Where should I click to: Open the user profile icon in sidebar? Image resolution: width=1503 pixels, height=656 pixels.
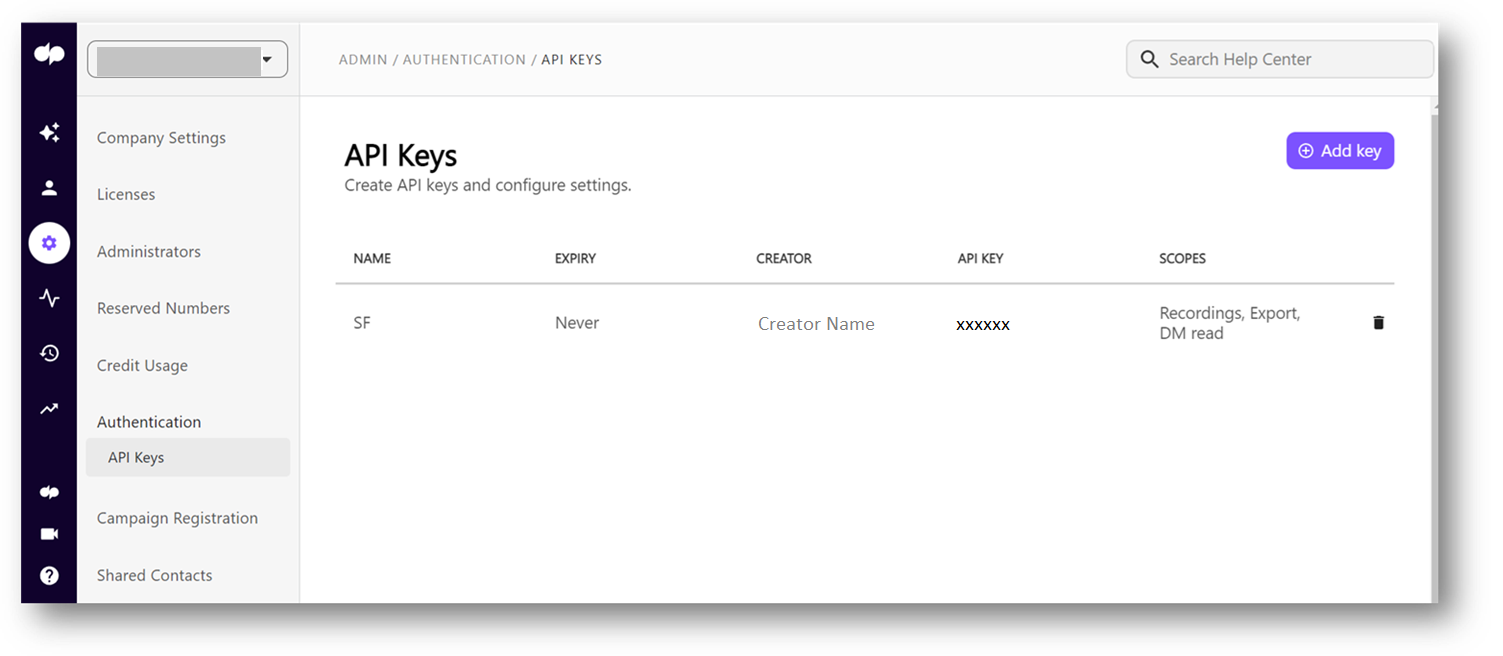pos(49,188)
